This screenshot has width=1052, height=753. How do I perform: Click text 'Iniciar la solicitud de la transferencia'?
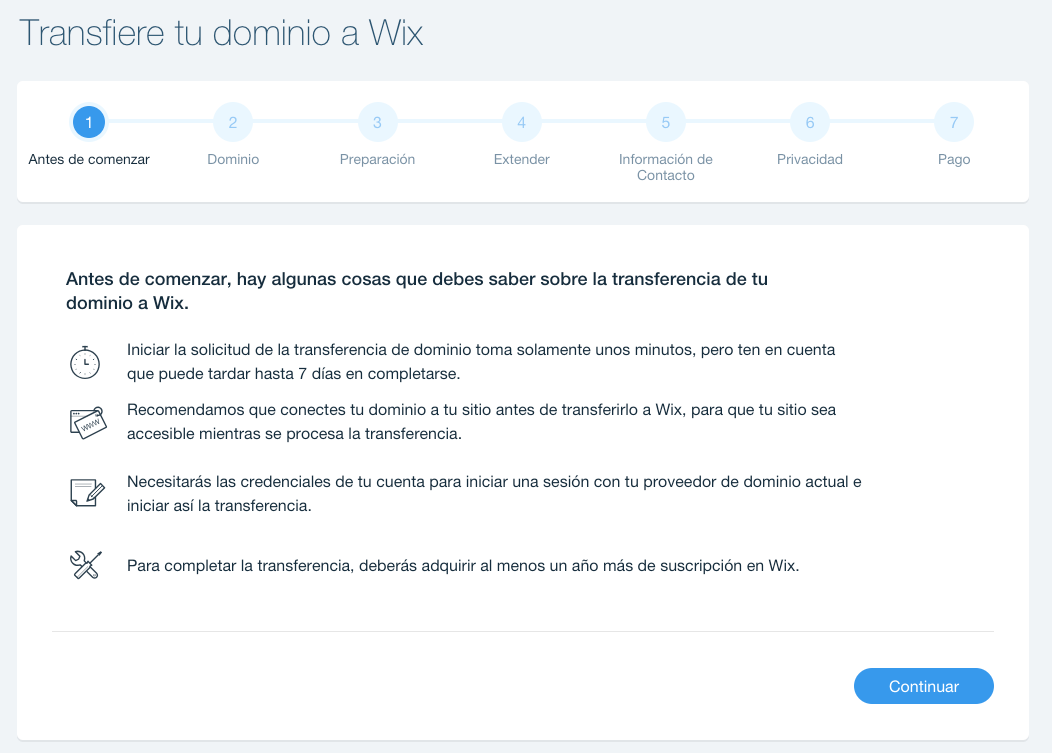(x=481, y=362)
